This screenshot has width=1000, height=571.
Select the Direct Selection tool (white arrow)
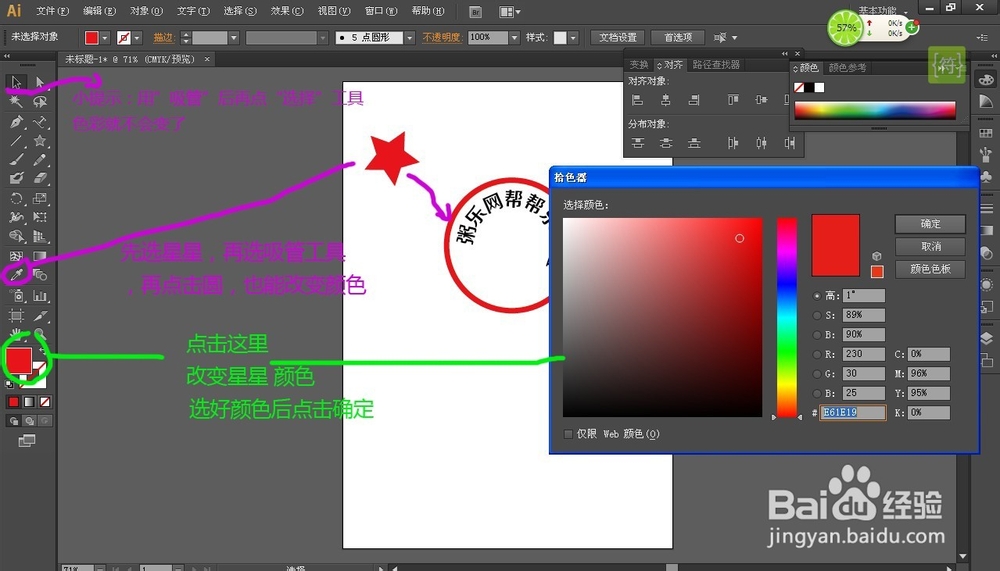[40, 82]
